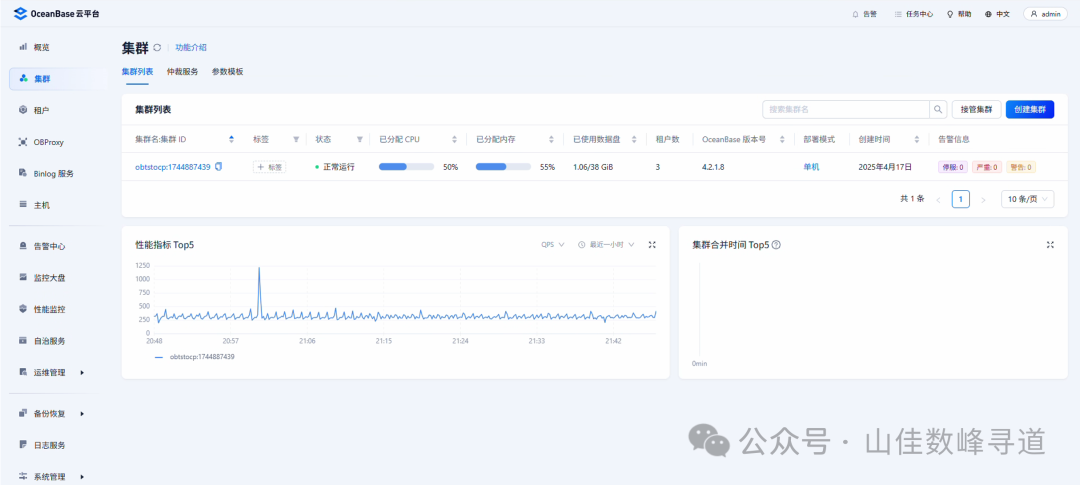This screenshot has width=1080, height=485.
Task: Sort by 已使用数据盘 column
Action: (x=634, y=139)
